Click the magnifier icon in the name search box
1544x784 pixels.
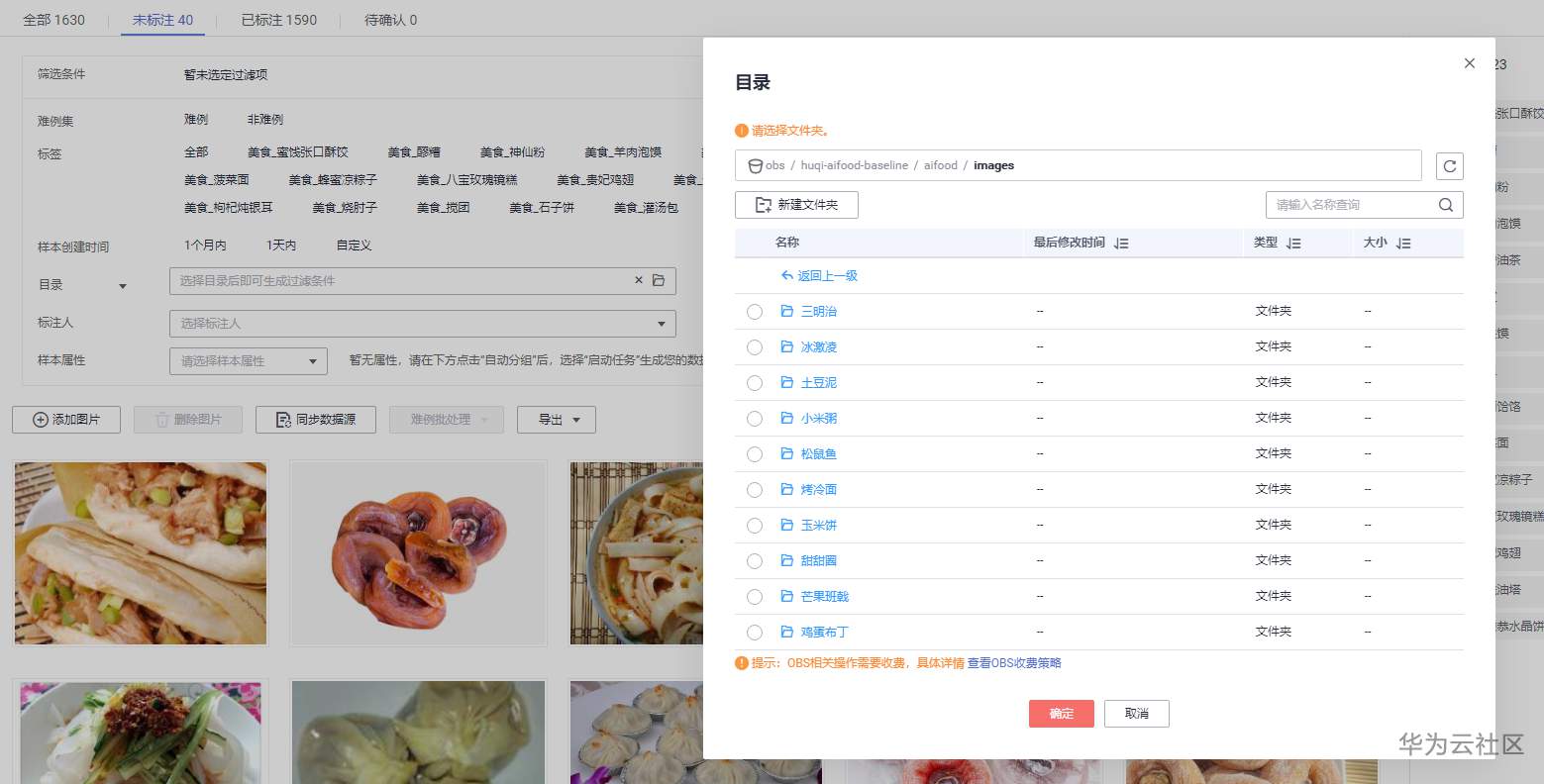coord(1446,205)
